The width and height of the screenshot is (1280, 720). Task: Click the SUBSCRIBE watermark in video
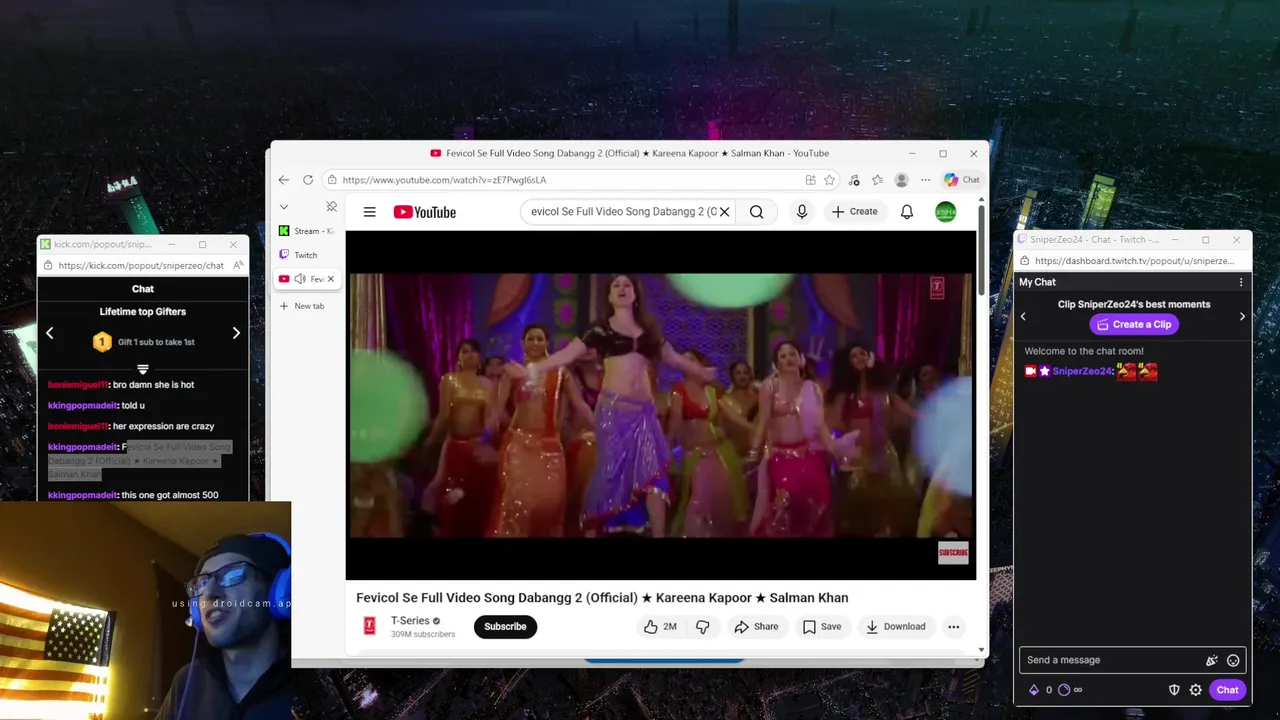[953, 553]
